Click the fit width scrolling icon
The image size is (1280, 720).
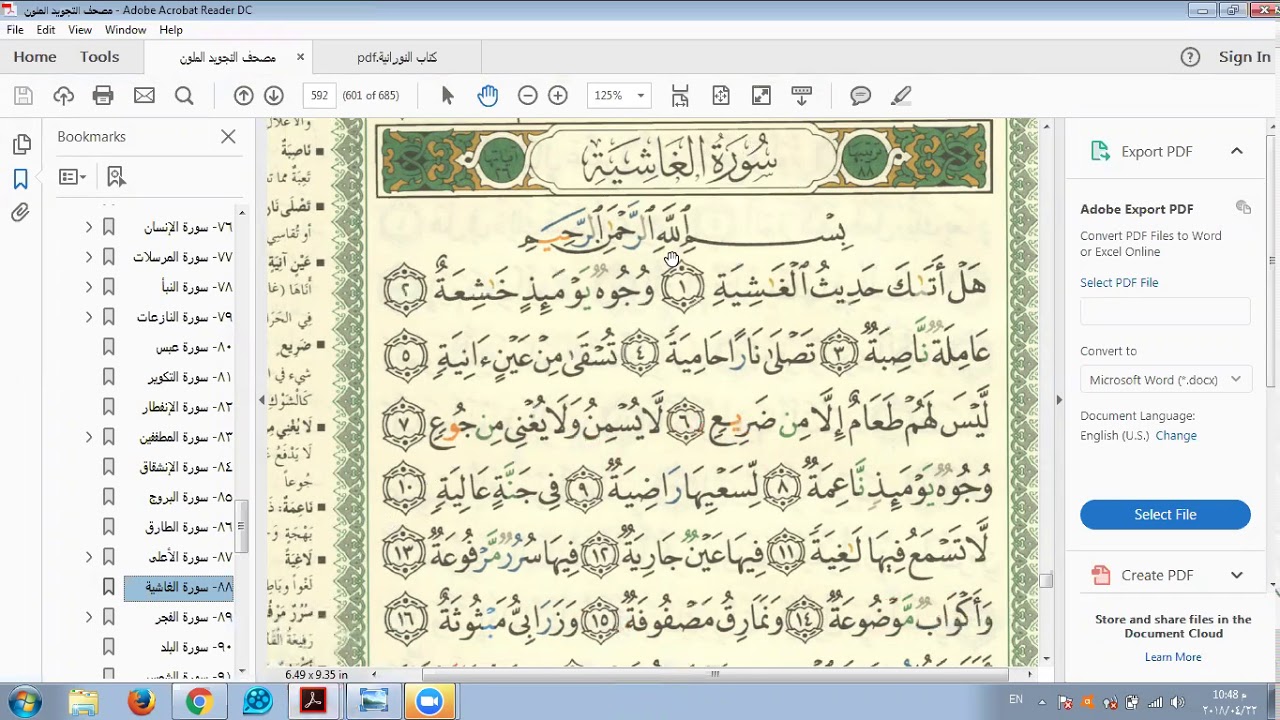(x=680, y=96)
